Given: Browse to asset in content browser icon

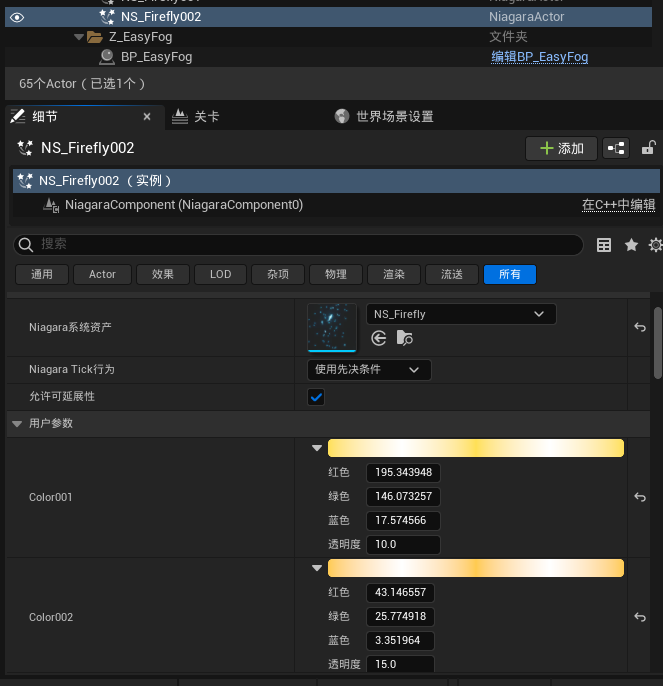Looking at the screenshot, I should 404,338.
